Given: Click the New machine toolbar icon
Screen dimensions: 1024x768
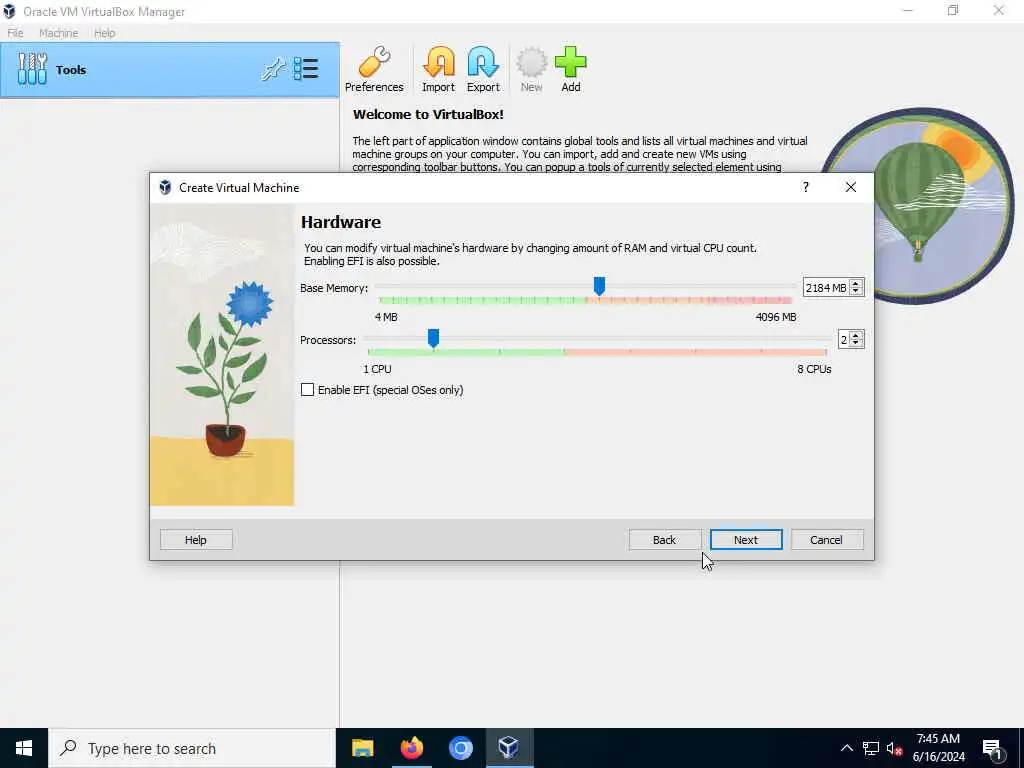Looking at the screenshot, I should pyautogui.click(x=532, y=69).
